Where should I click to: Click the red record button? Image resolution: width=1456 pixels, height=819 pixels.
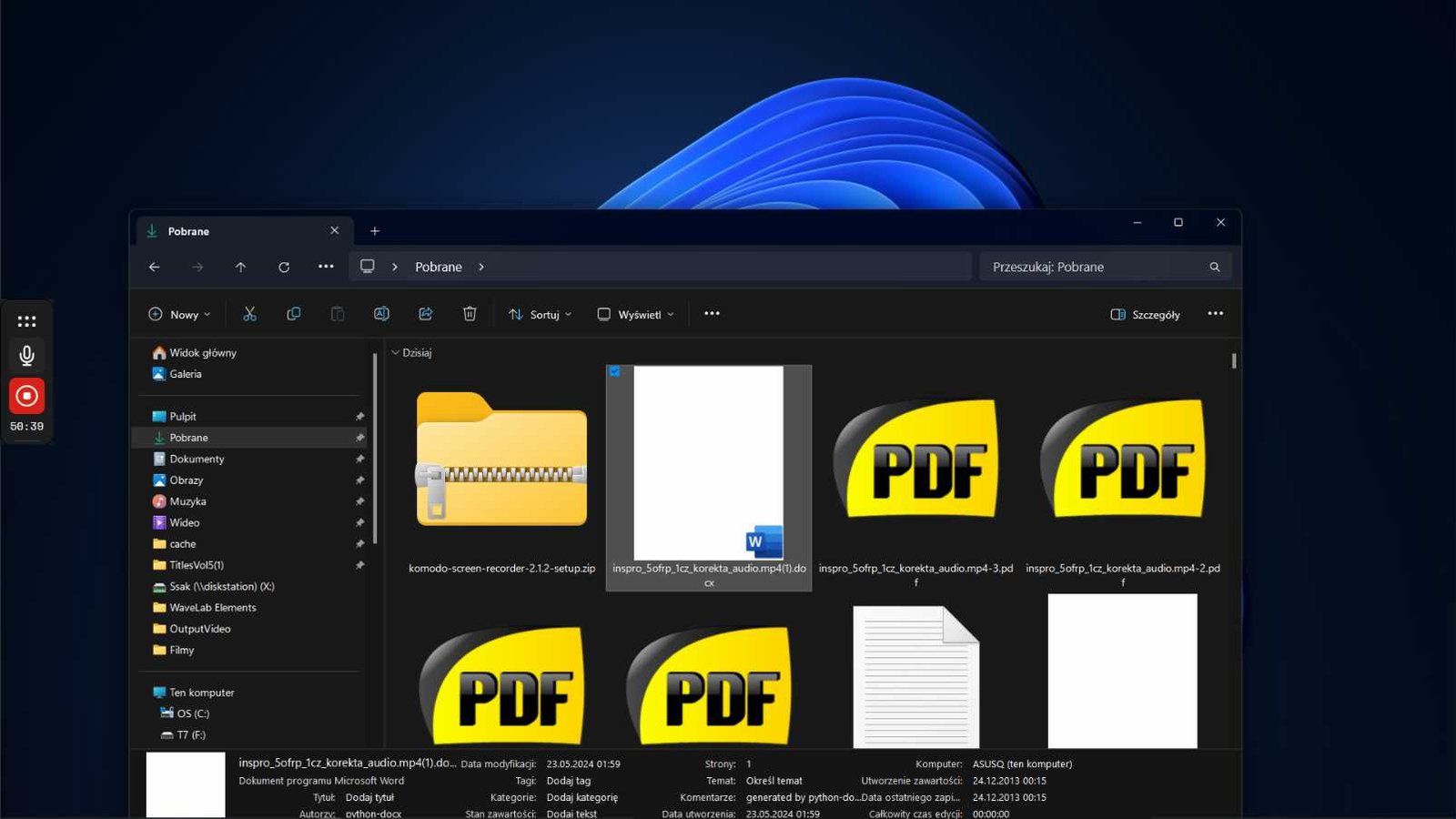click(x=26, y=396)
